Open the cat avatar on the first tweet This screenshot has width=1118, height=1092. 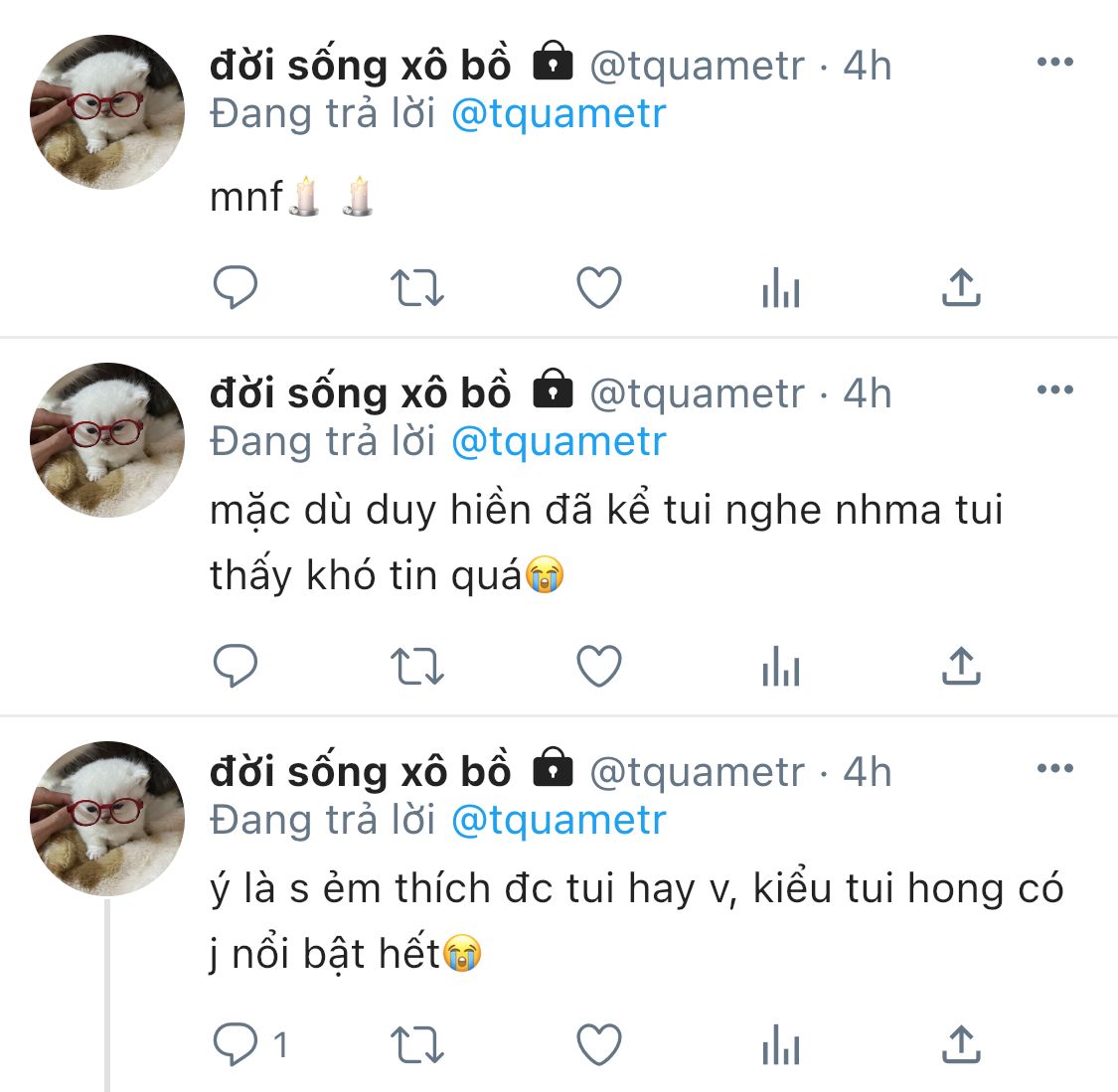coord(107,112)
